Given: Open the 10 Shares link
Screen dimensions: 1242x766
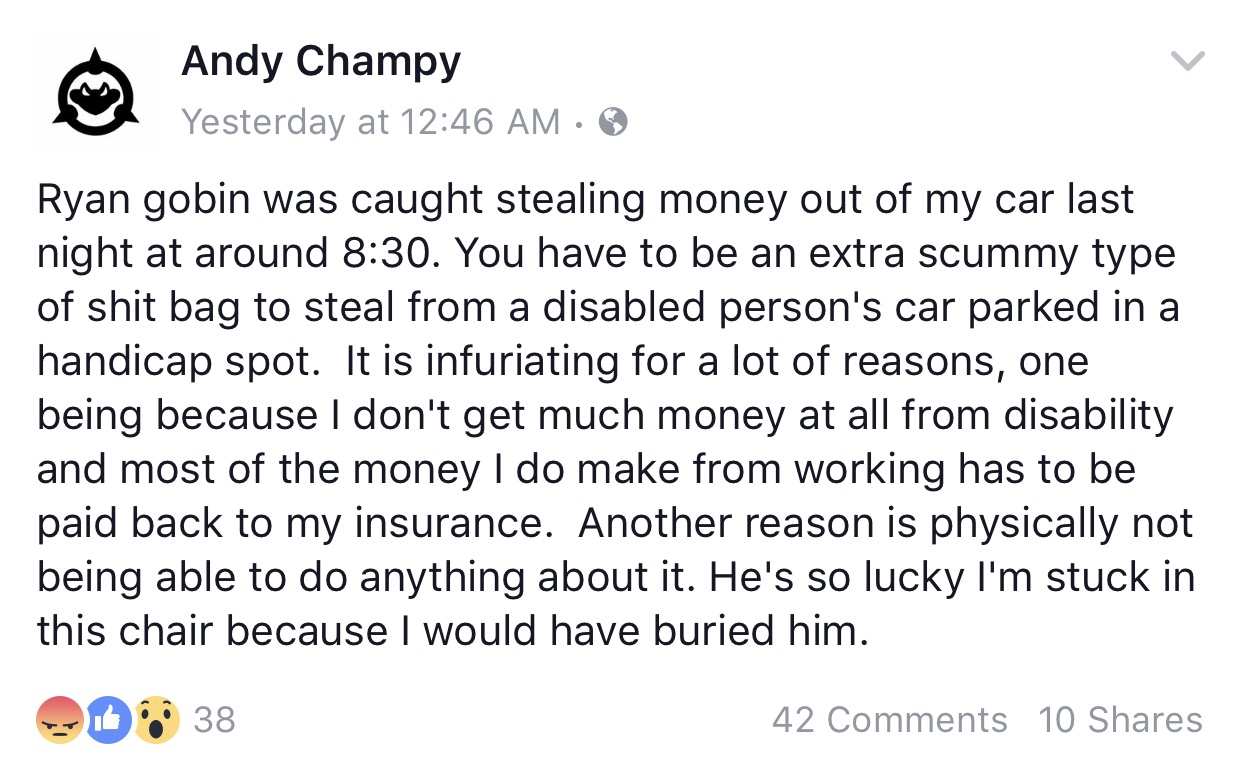Looking at the screenshot, I should (x=1120, y=720).
